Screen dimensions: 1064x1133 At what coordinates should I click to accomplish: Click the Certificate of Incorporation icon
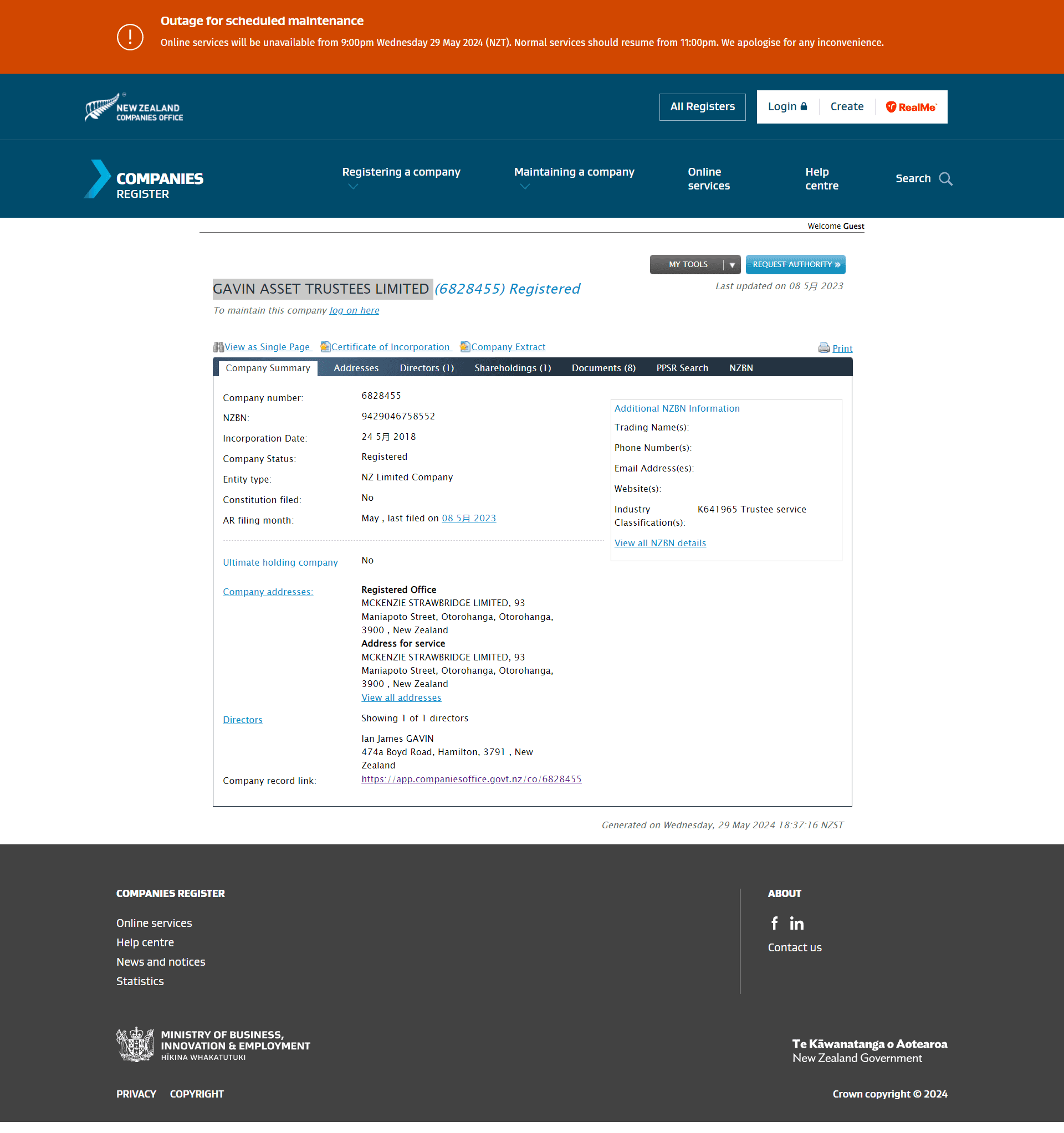point(324,347)
